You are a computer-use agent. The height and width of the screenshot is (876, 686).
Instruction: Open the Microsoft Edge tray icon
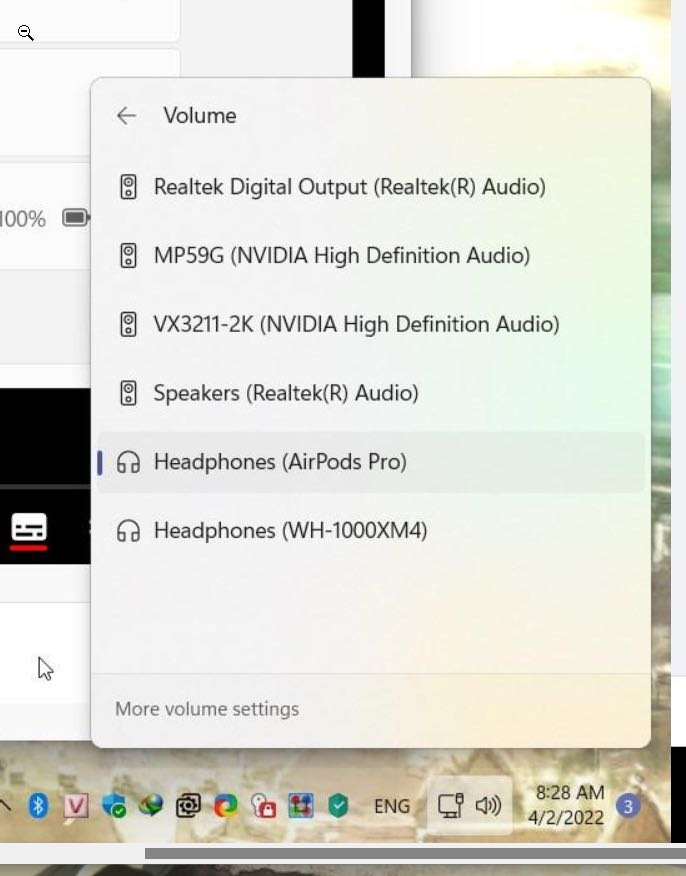[x=226, y=805]
